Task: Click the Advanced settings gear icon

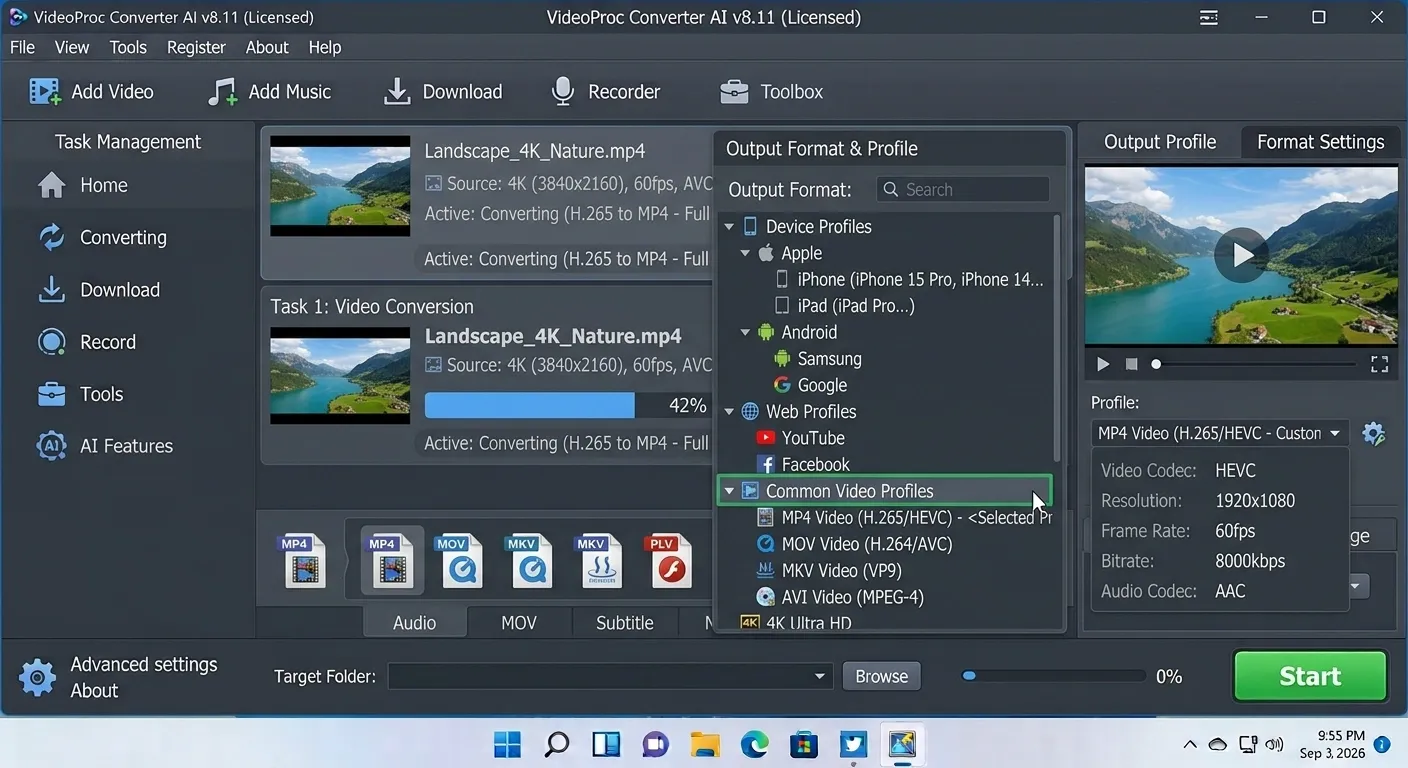Action: 38,677
